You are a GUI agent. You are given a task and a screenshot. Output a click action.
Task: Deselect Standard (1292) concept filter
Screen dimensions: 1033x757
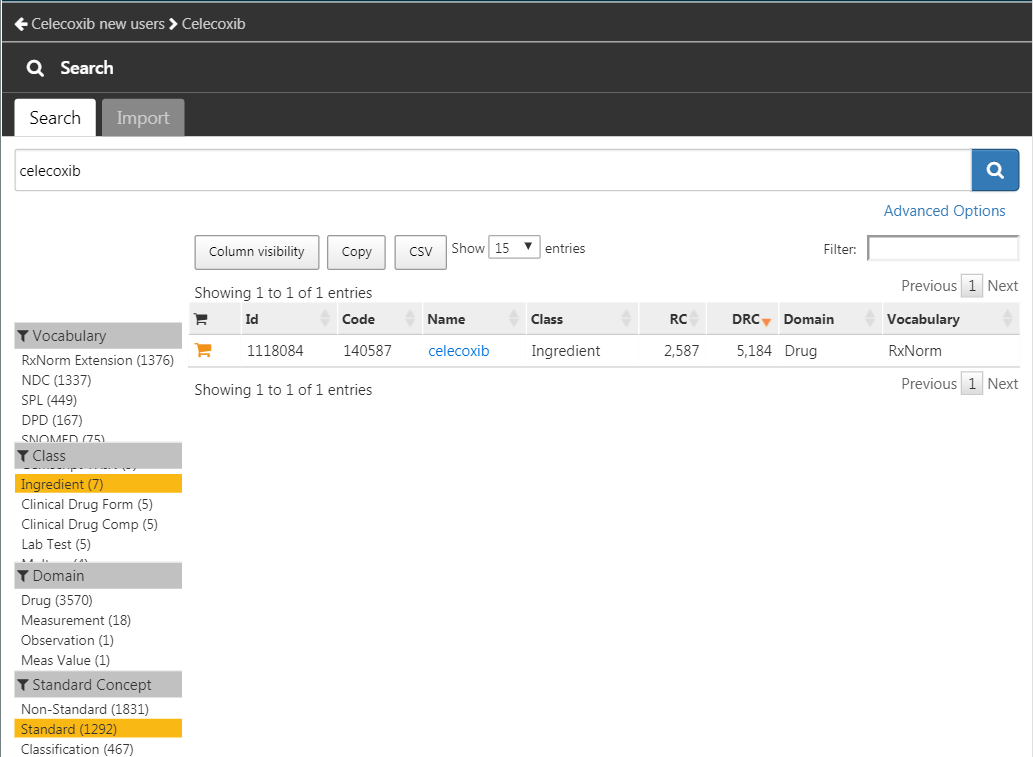click(x=98, y=729)
